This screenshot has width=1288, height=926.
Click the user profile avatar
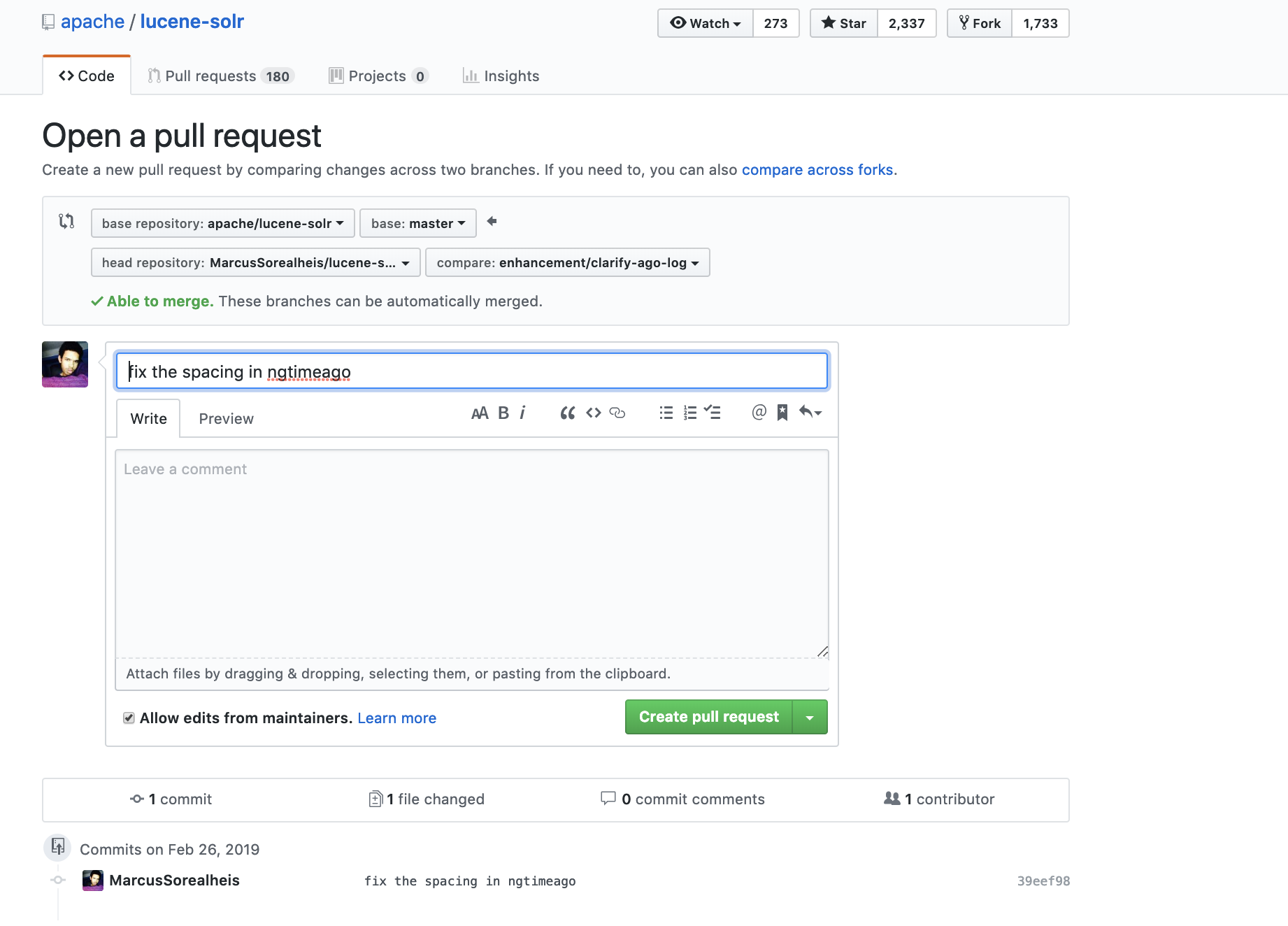(x=65, y=364)
